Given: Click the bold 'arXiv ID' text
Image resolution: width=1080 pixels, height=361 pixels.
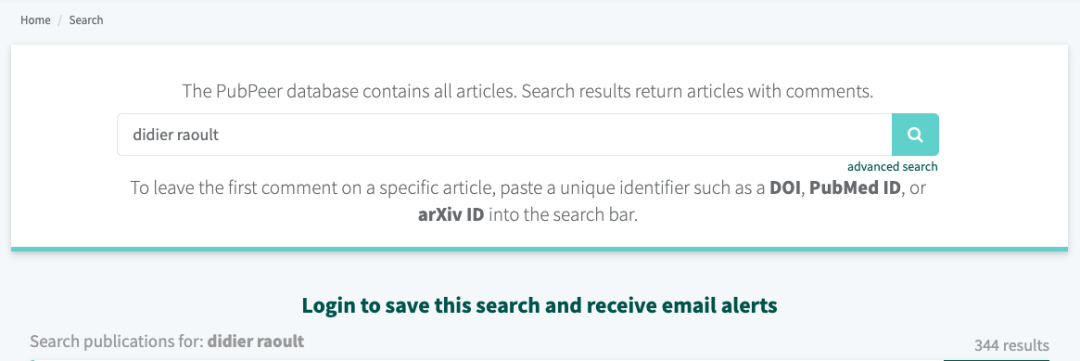Looking at the screenshot, I should click(450, 214).
